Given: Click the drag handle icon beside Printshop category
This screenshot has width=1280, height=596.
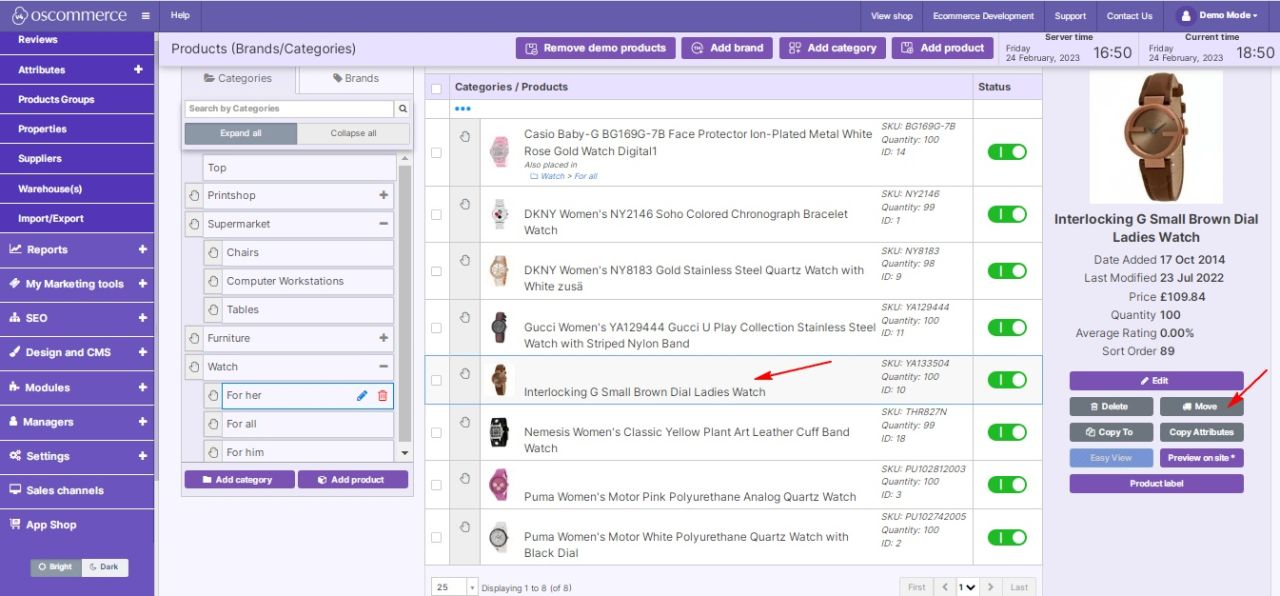Looking at the screenshot, I should [x=193, y=196].
